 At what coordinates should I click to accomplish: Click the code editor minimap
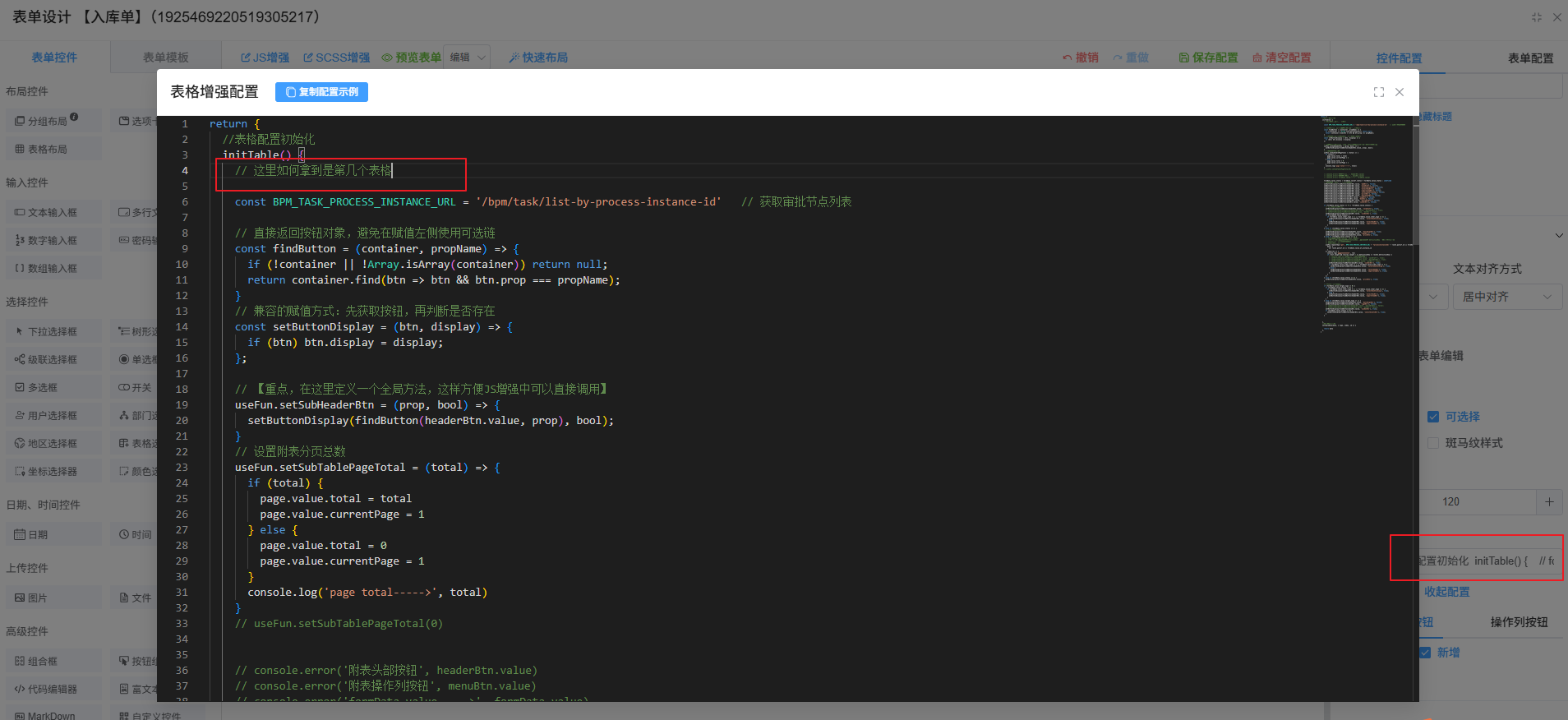click(1366, 222)
